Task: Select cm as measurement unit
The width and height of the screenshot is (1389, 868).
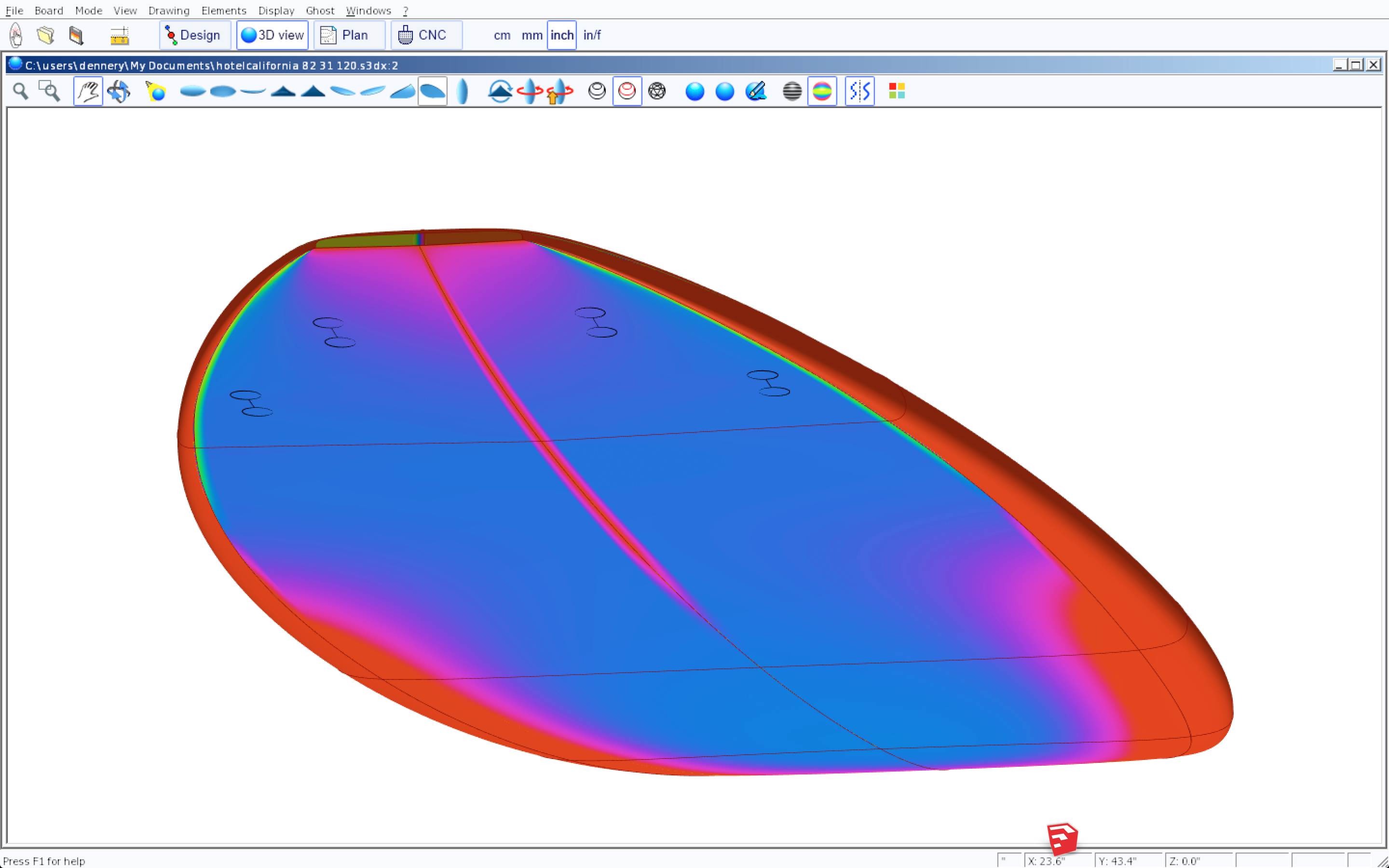Action: (x=502, y=36)
